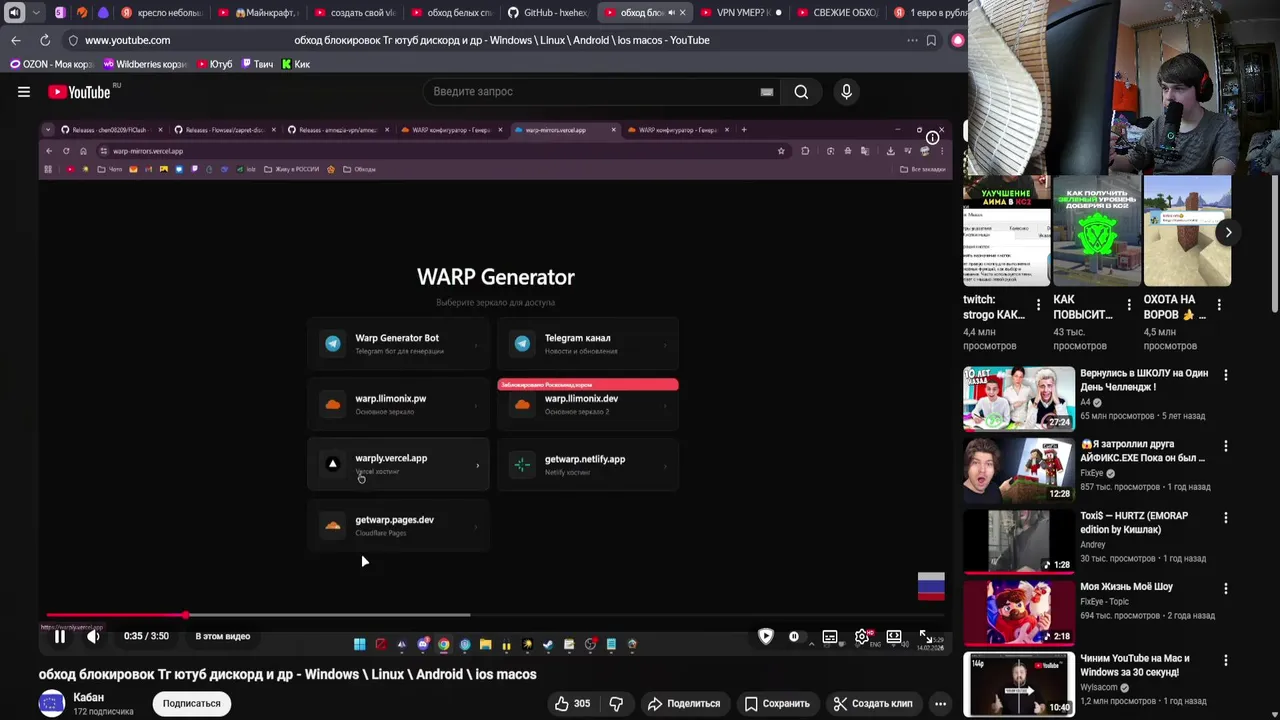1280x720 pixels.
Task: Like the video with 305 likes
Action: [x=573, y=704]
